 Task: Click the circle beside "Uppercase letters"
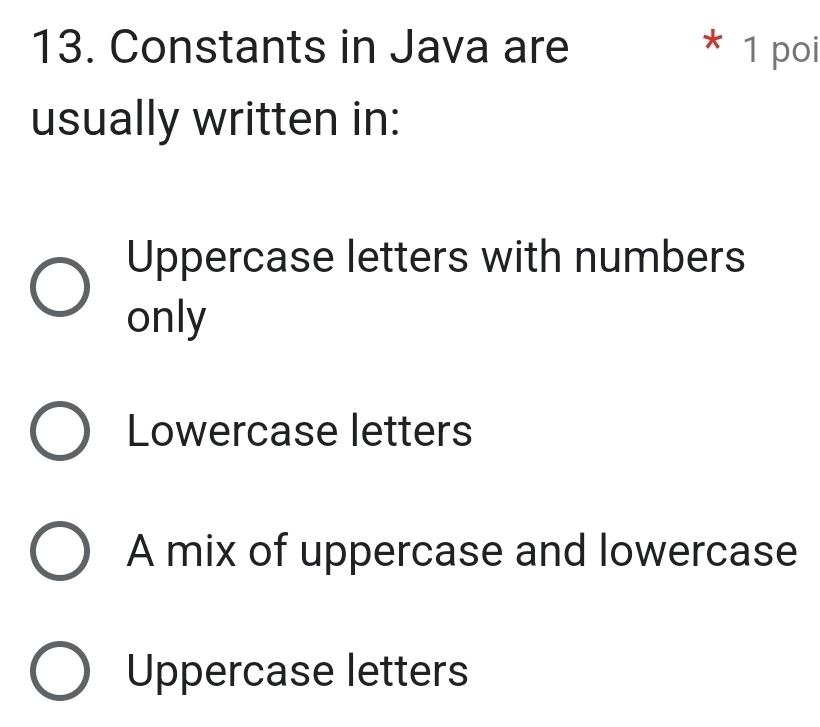click(60, 672)
